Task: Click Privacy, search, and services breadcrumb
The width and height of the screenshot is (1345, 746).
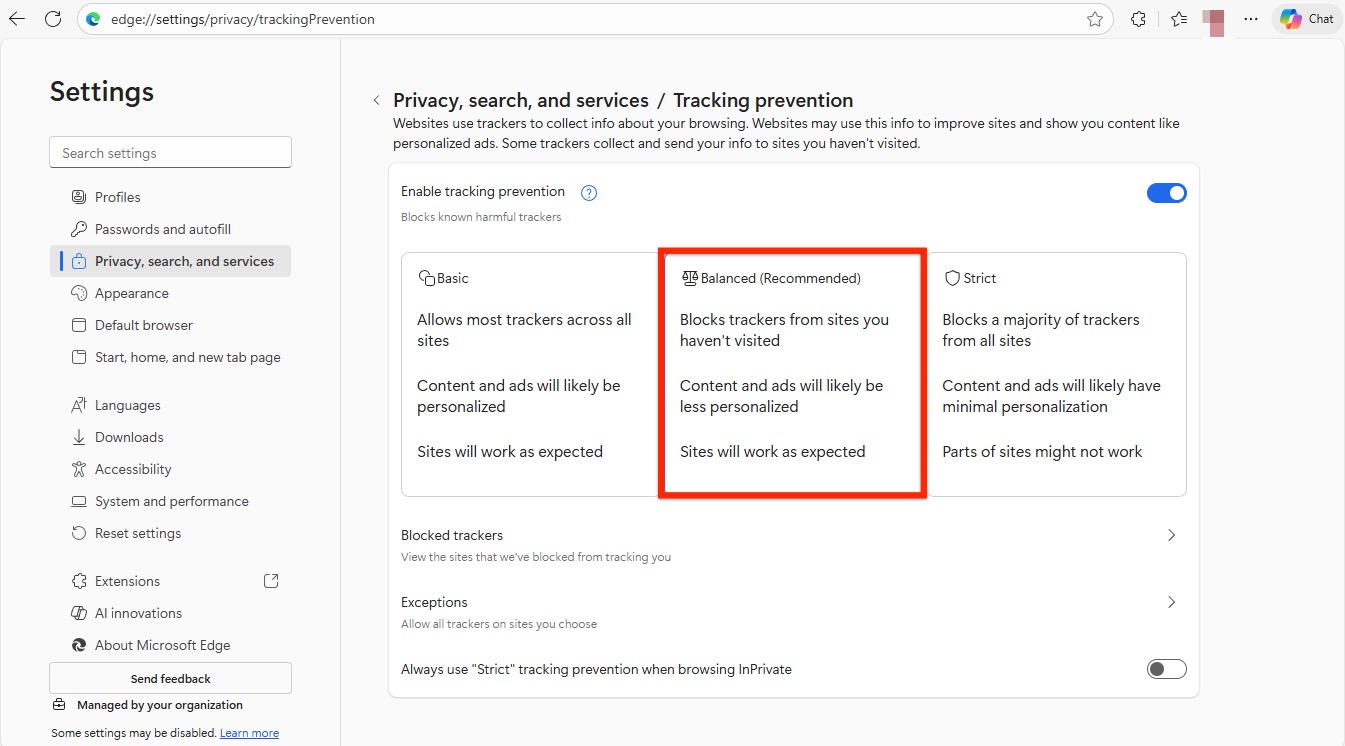Action: tap(521, 100)
